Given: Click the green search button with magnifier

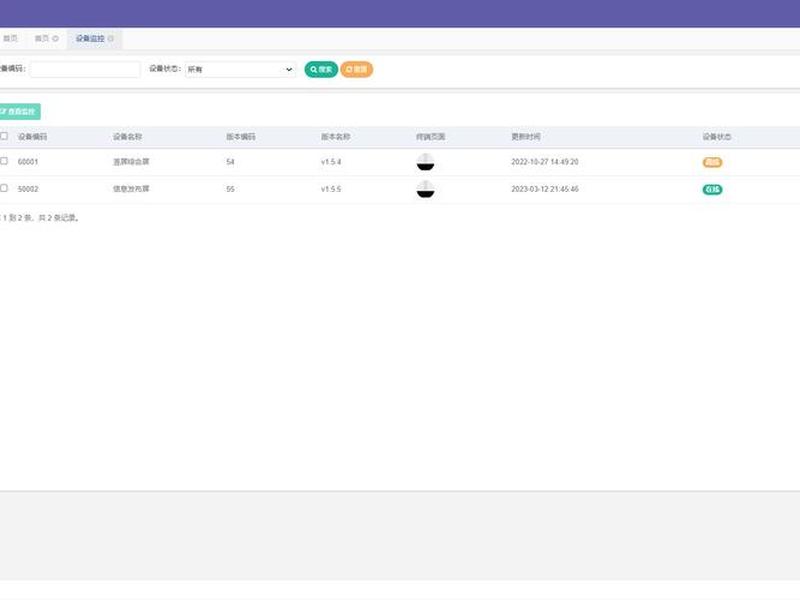Looking at the screenshot, I should coord(321,69).
